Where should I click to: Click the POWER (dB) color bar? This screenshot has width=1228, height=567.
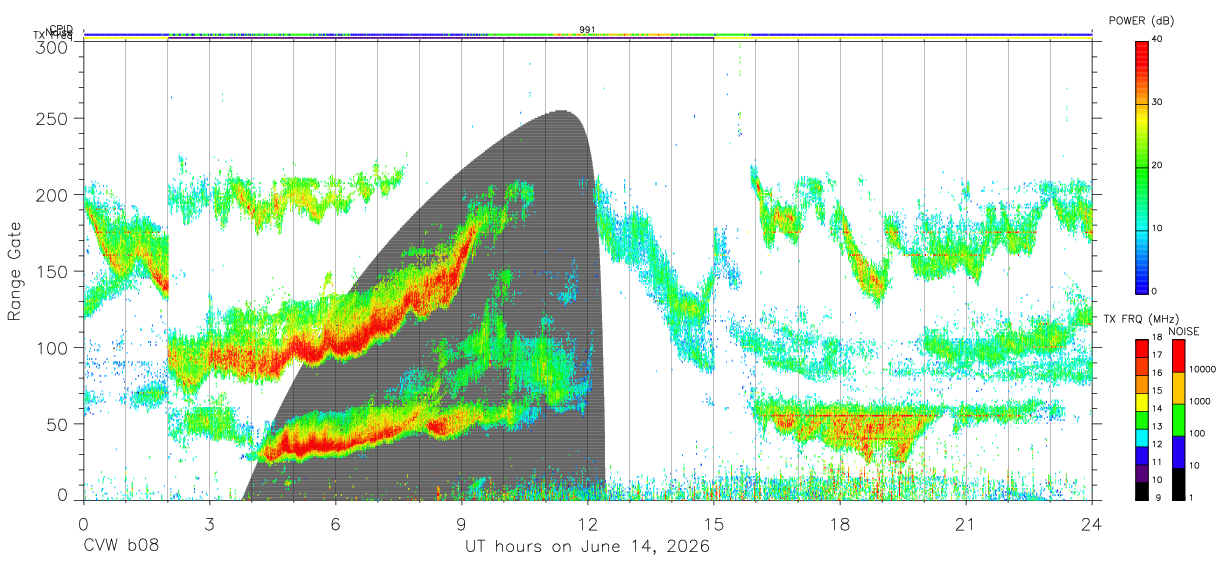coord(1142,166)
